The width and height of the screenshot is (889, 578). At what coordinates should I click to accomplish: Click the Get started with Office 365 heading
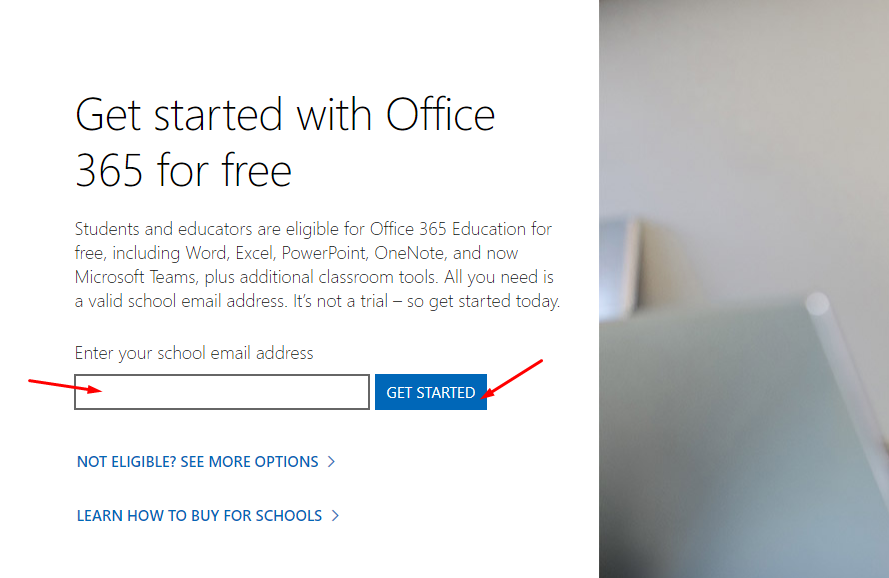click(x=283, y=142)
